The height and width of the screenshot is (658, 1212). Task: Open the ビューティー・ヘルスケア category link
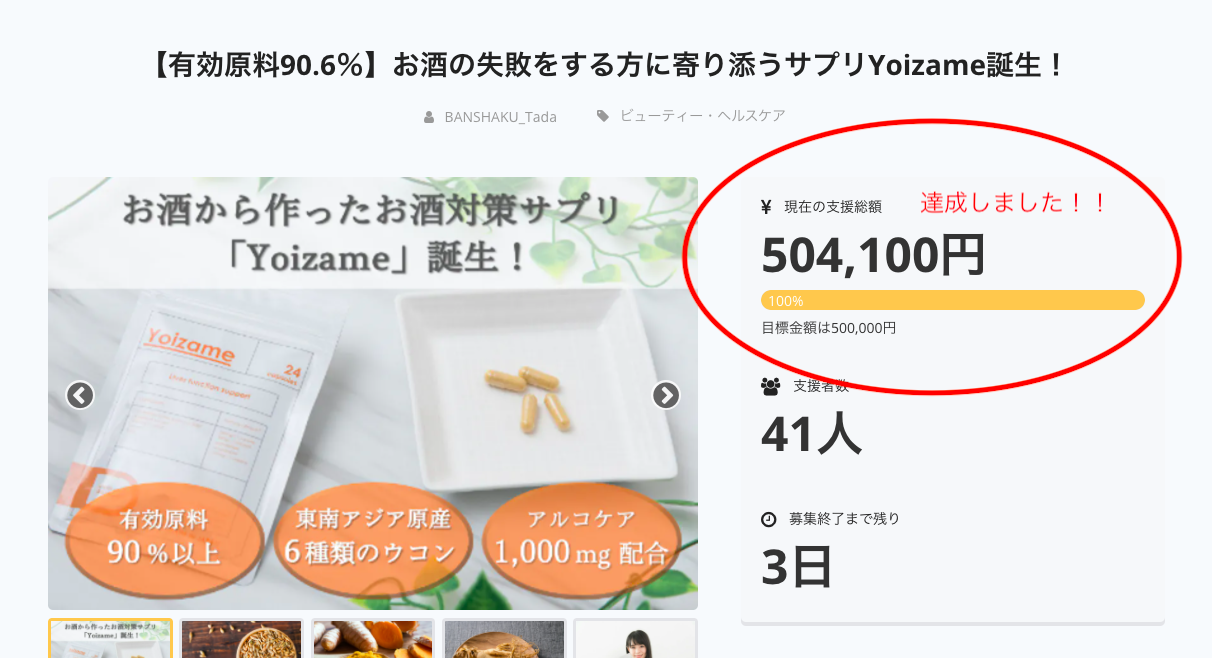click(x=702, y=116)
